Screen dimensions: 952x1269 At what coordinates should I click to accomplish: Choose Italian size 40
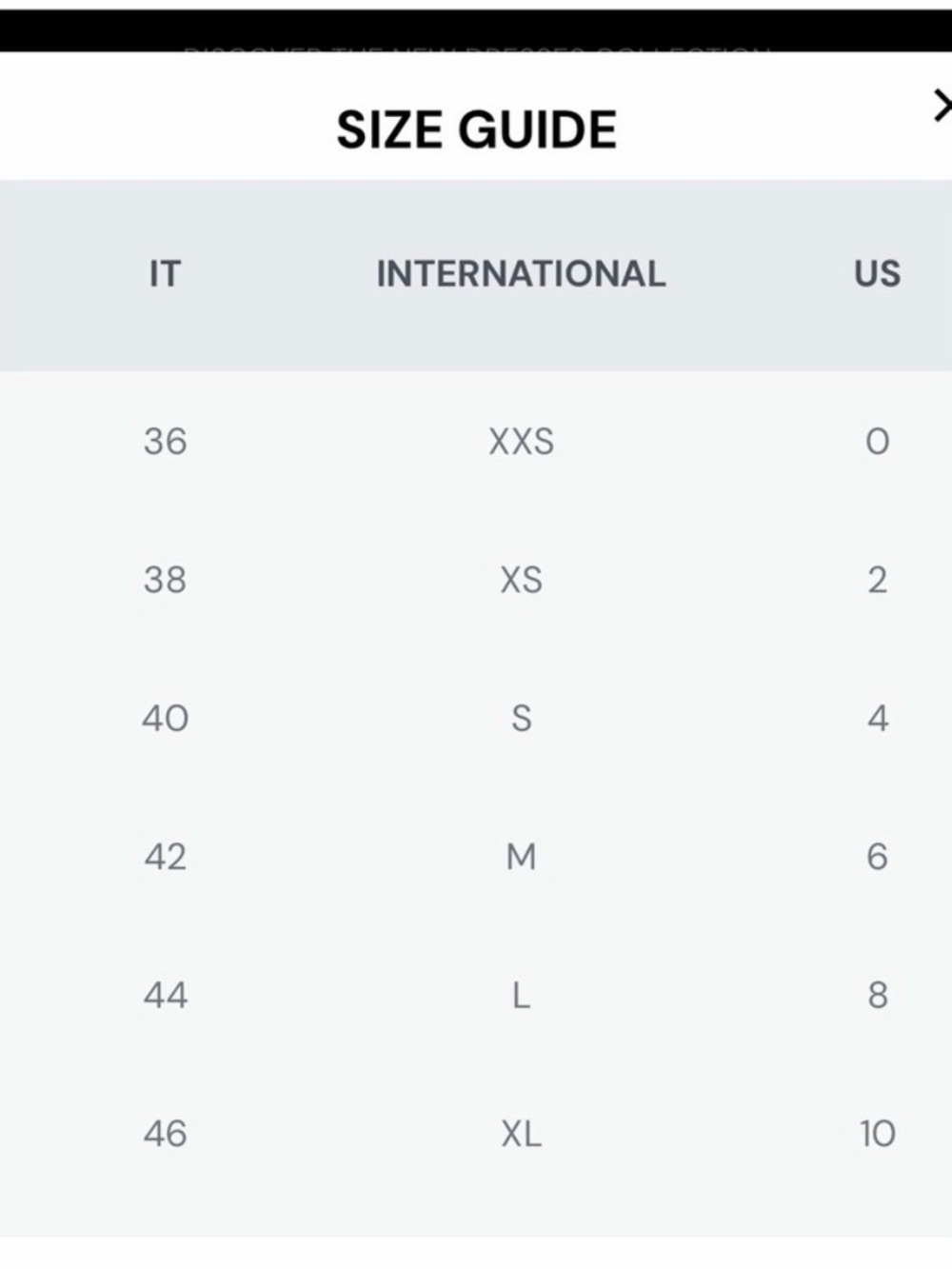pos(165,718)
